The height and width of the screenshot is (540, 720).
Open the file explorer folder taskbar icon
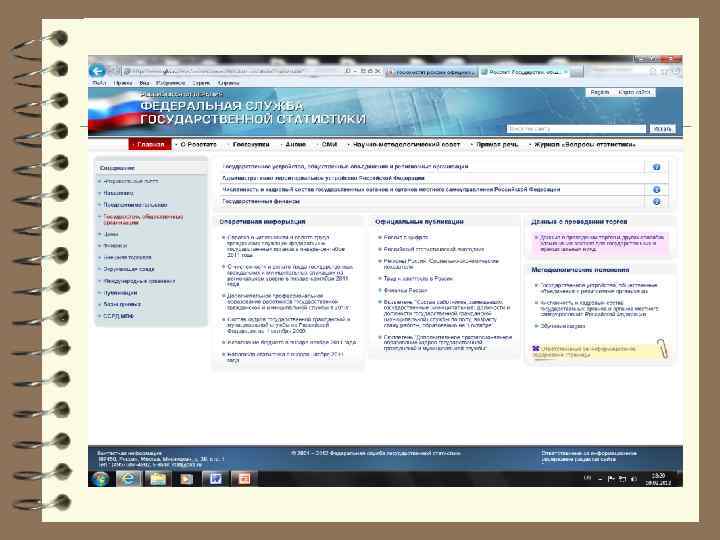click(158, 479)
